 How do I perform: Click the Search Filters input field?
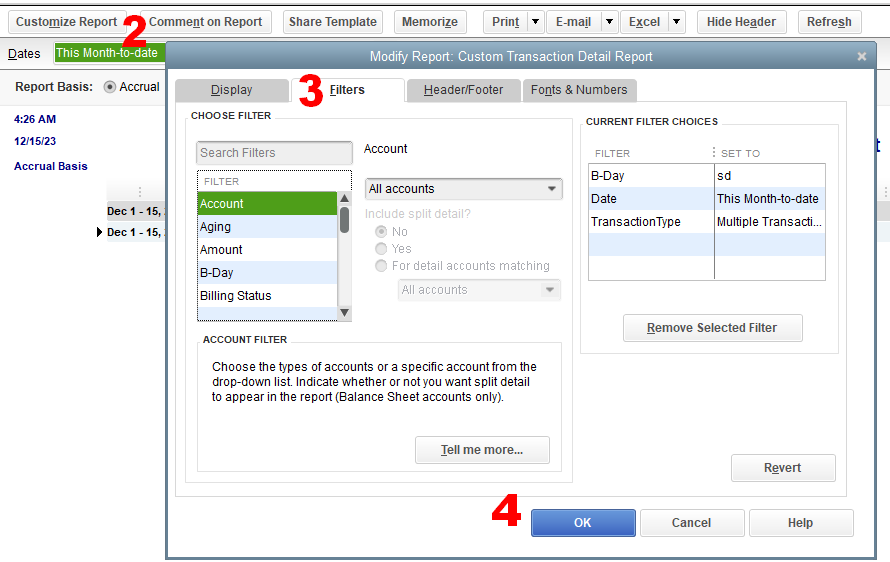pos(274,153)
